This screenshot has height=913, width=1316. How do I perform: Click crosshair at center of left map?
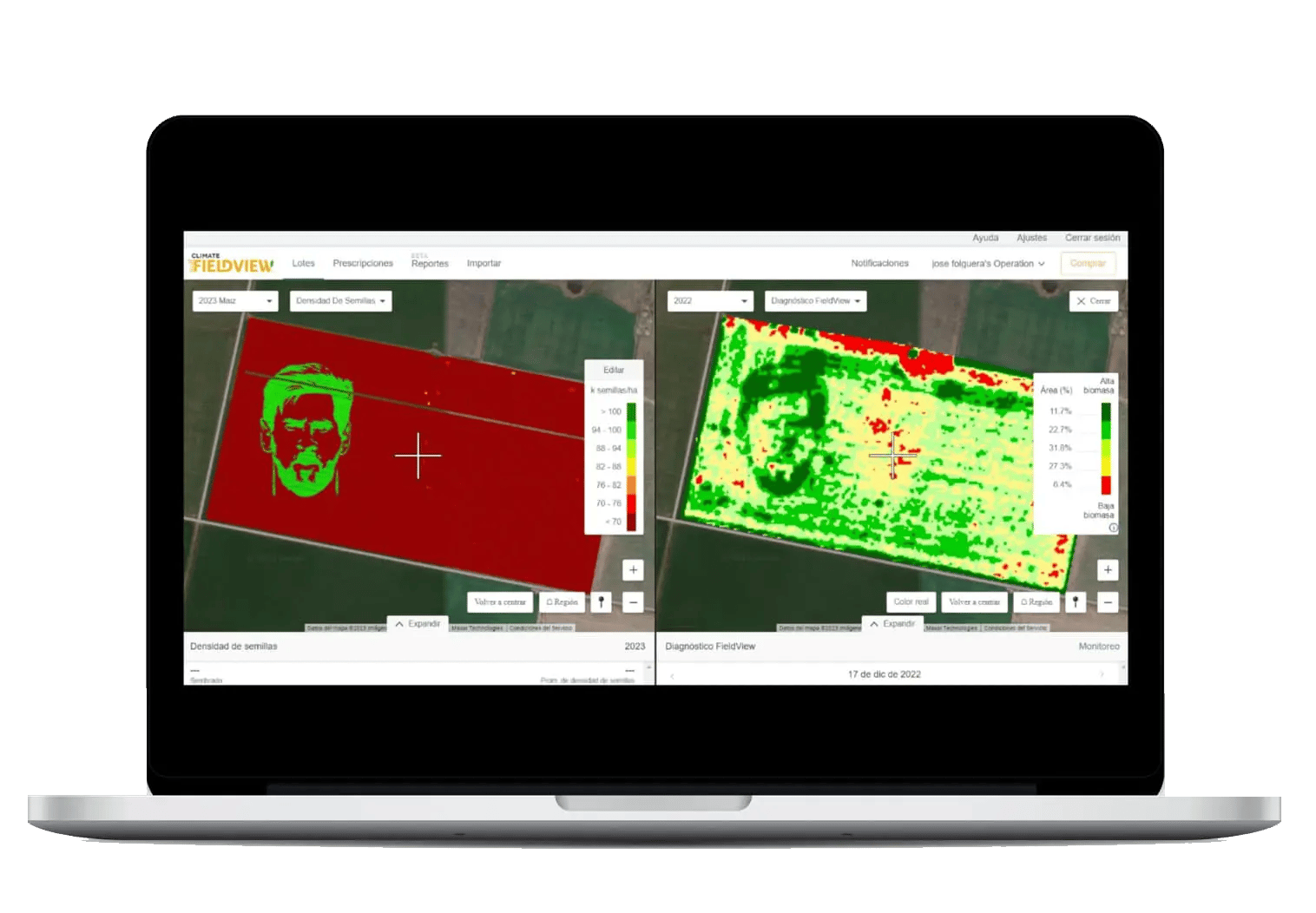[418, 455]
